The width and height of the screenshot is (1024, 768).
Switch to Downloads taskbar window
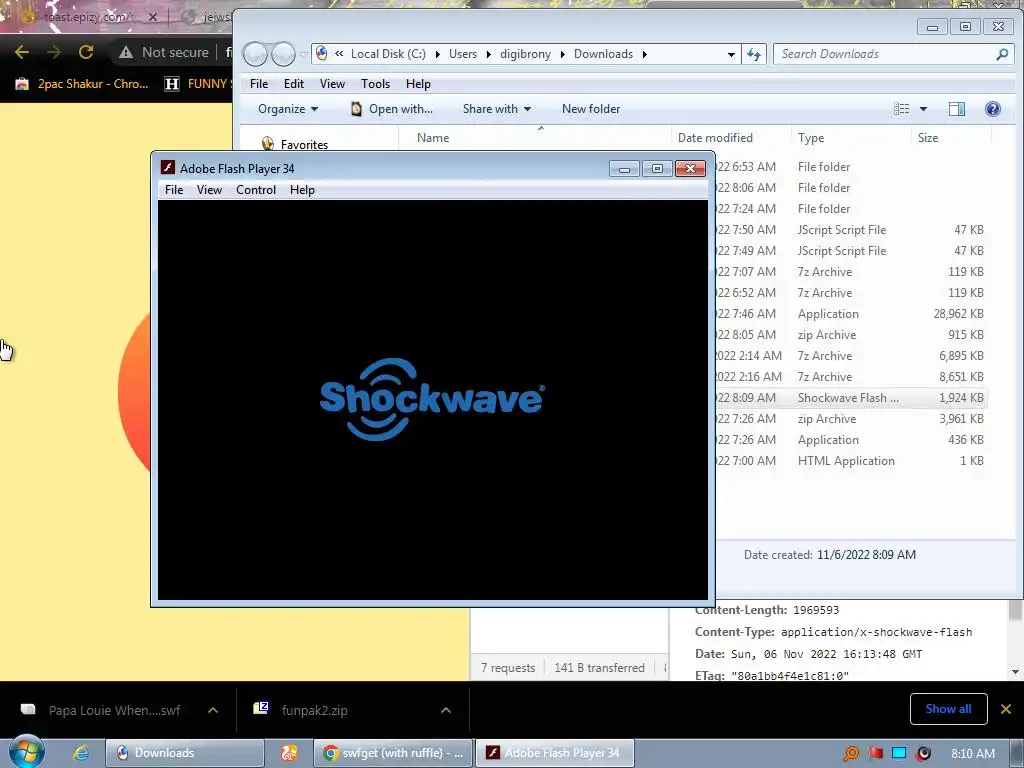pyautogui.click(x=185, y=753)
